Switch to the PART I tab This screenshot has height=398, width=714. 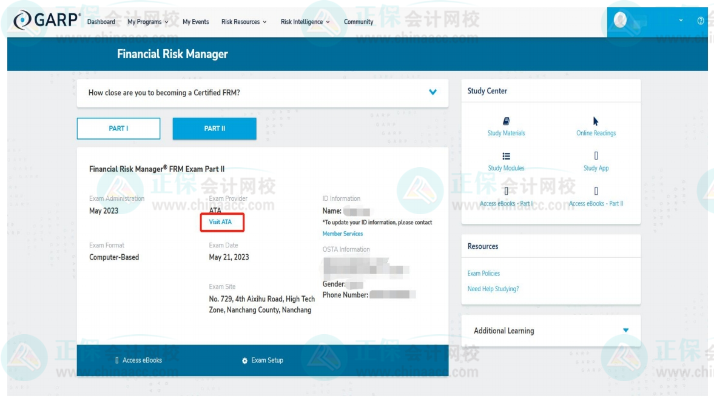point(118,128)
